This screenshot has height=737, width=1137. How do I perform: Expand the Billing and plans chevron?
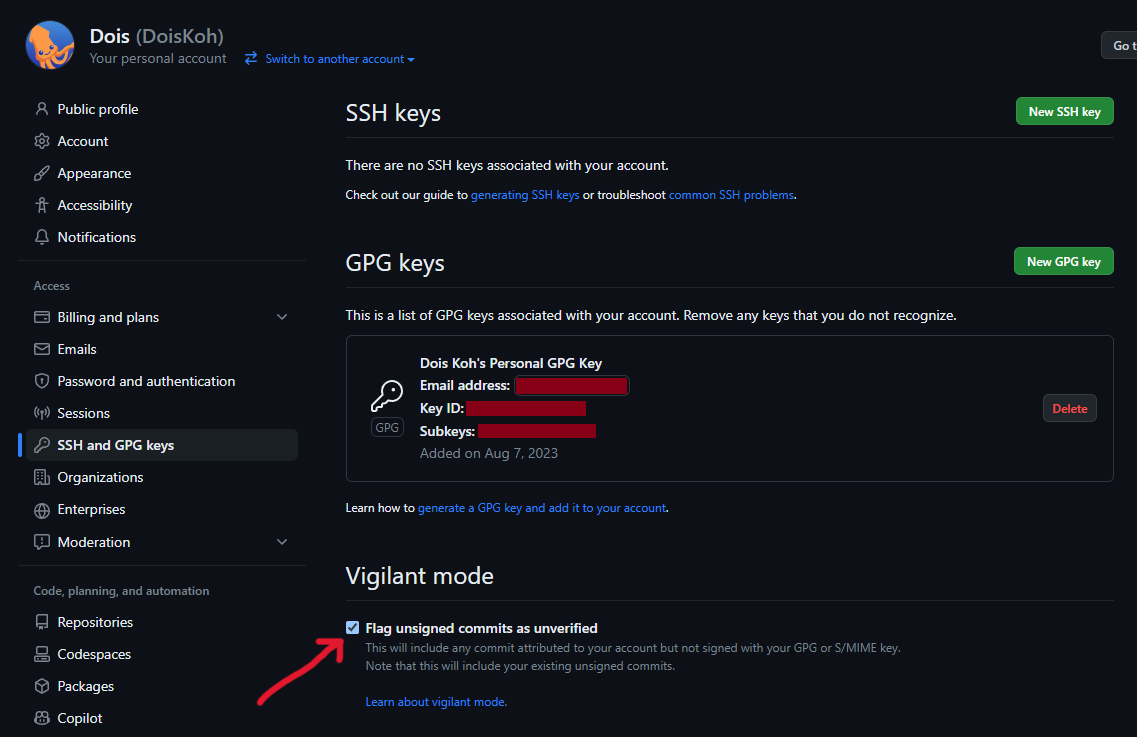pos(282,317)
